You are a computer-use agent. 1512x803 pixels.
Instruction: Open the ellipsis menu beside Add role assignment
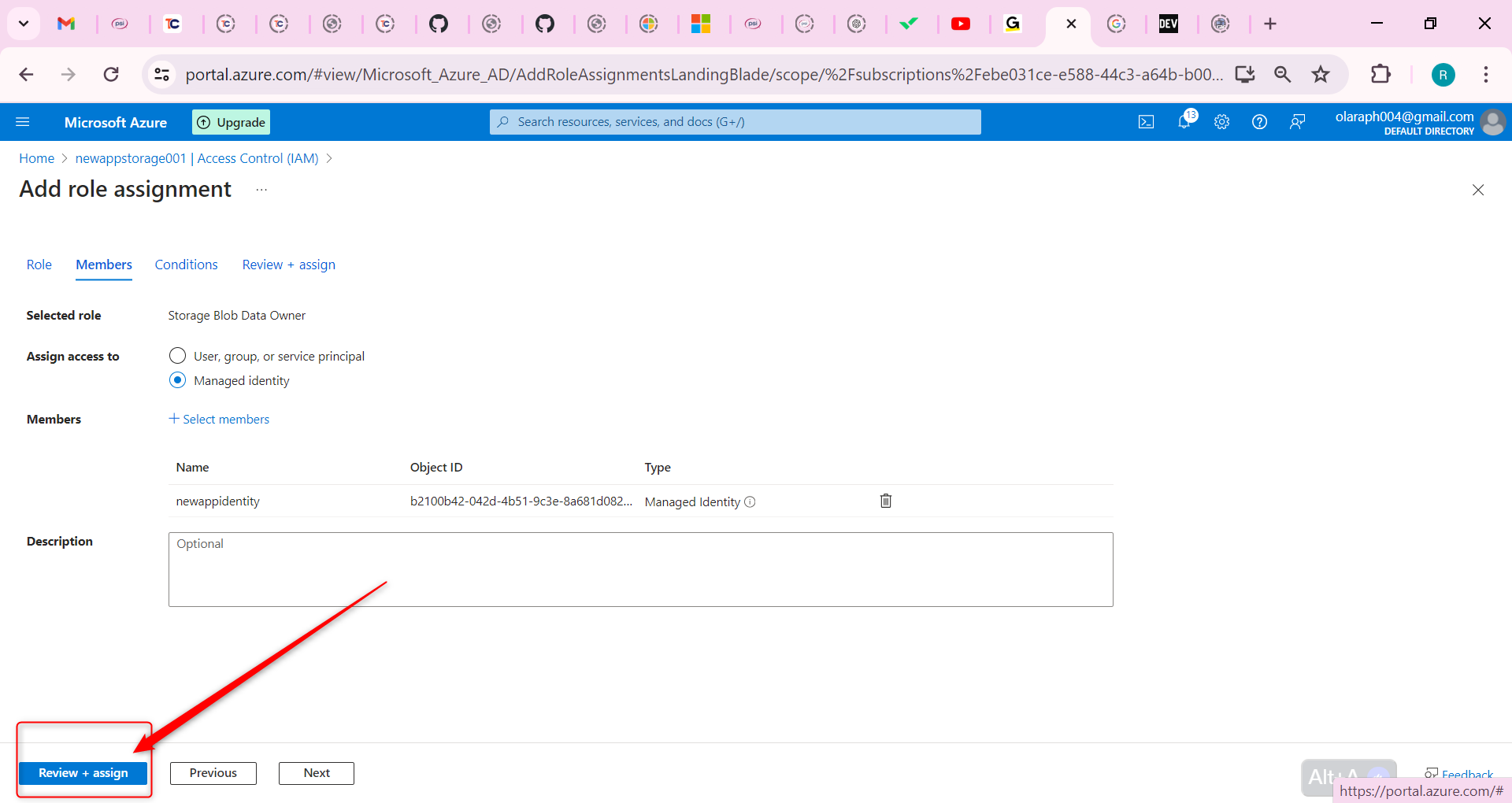(x=261, y=189)
